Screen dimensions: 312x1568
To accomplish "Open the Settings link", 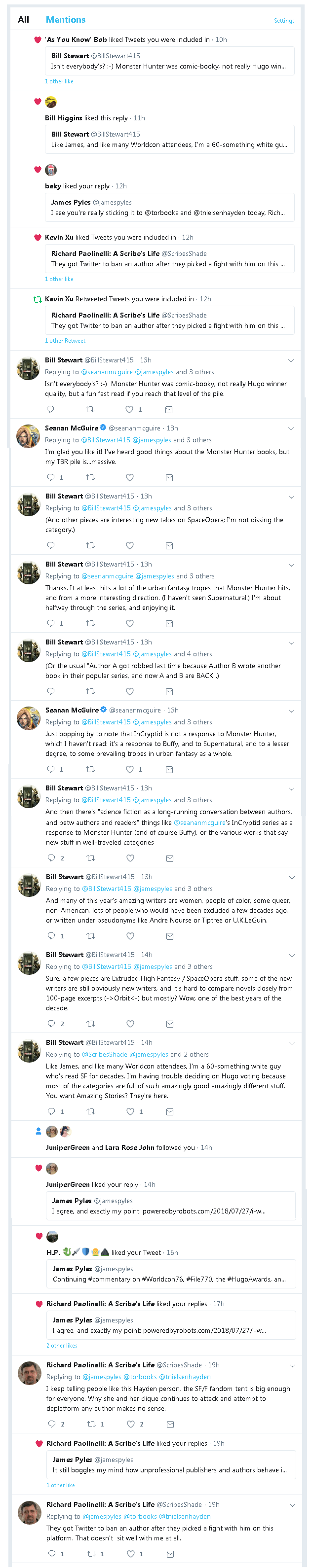I will (284, 21).
